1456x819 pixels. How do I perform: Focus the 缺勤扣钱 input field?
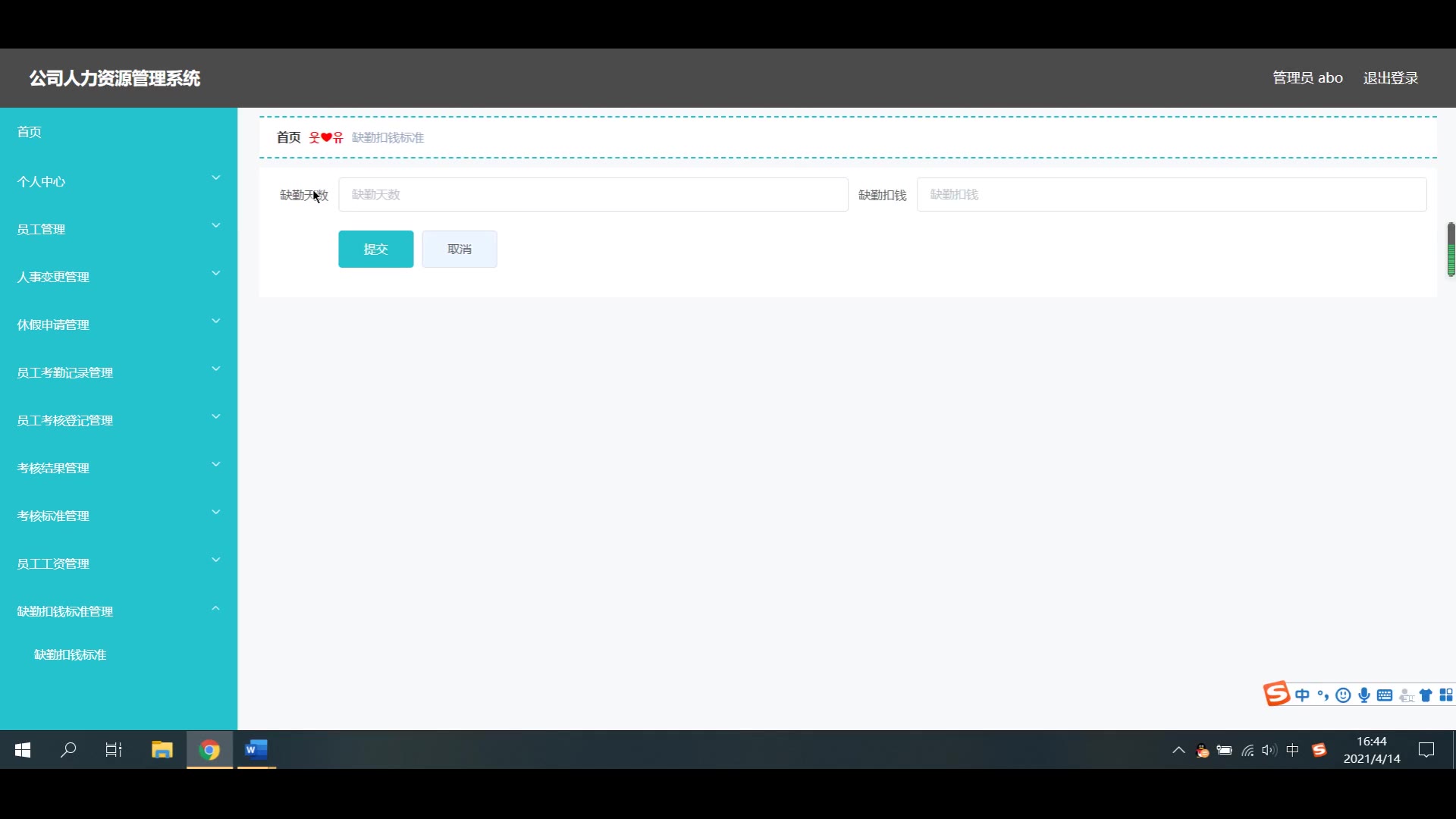point(1171,195)
